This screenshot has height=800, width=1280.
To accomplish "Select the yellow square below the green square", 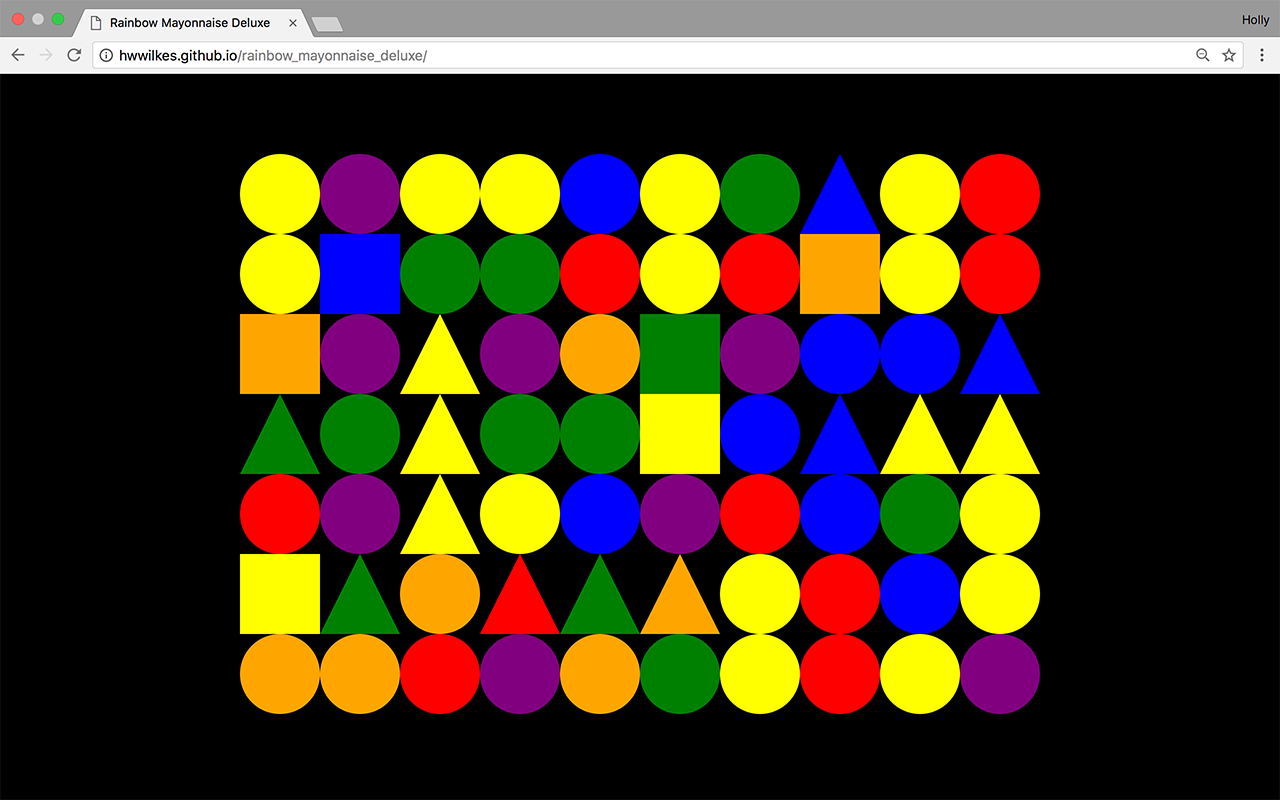I will 680,434.
